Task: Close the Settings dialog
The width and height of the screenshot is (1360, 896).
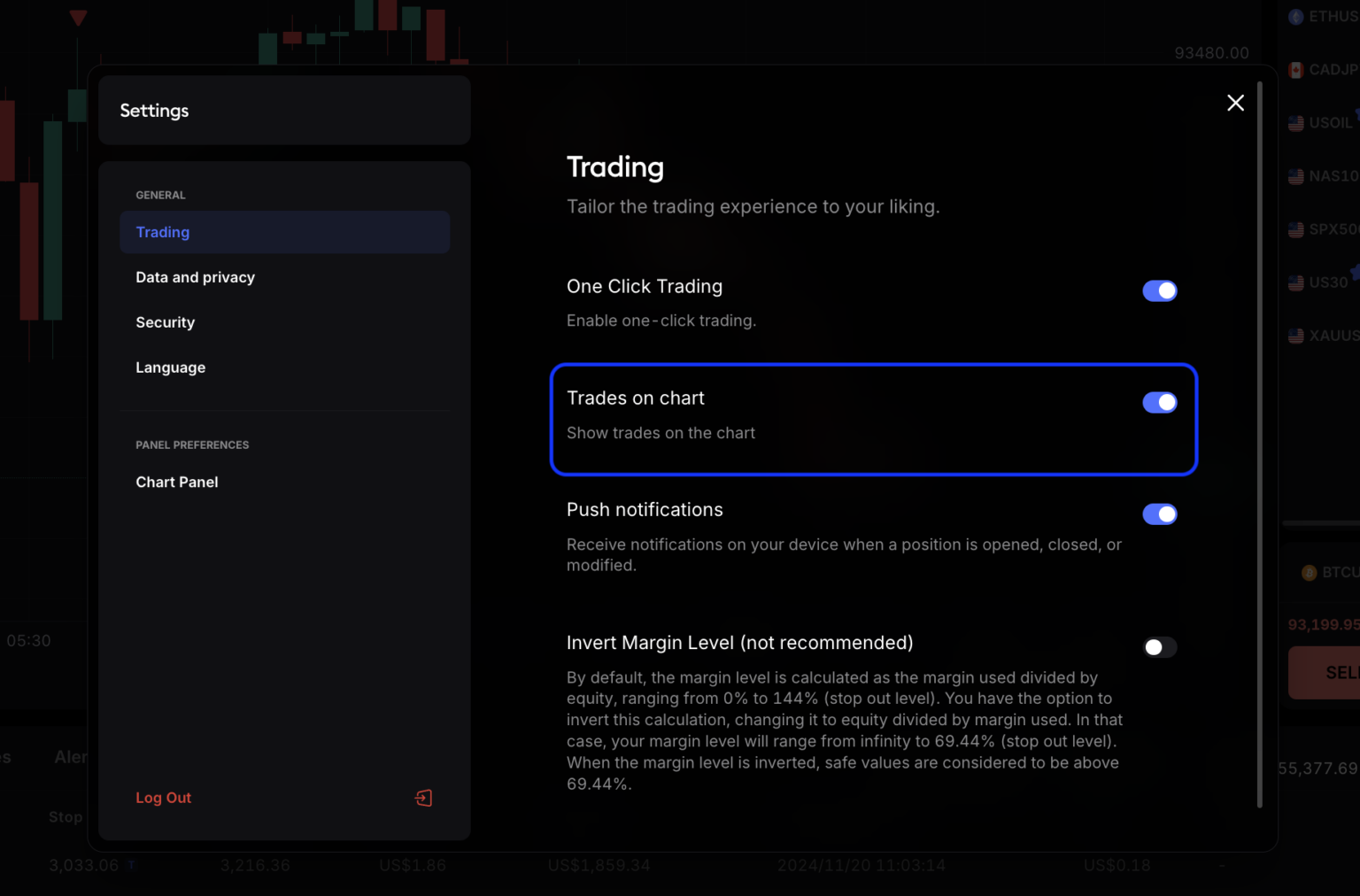Action: (x=1235, y=103)
